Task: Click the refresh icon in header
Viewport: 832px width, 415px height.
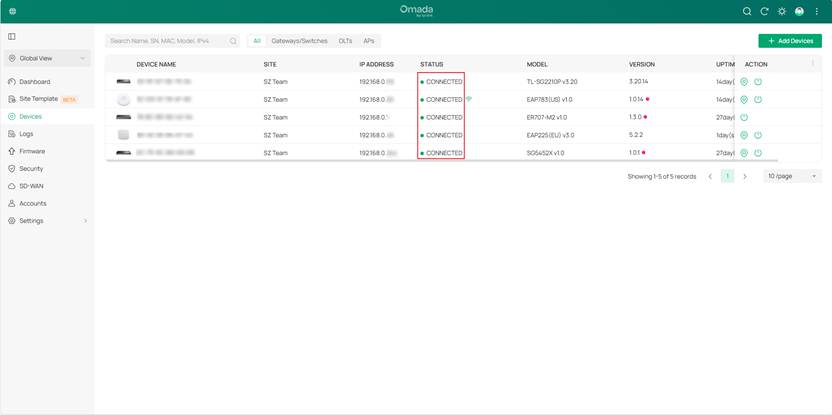Action: (764, 11)
